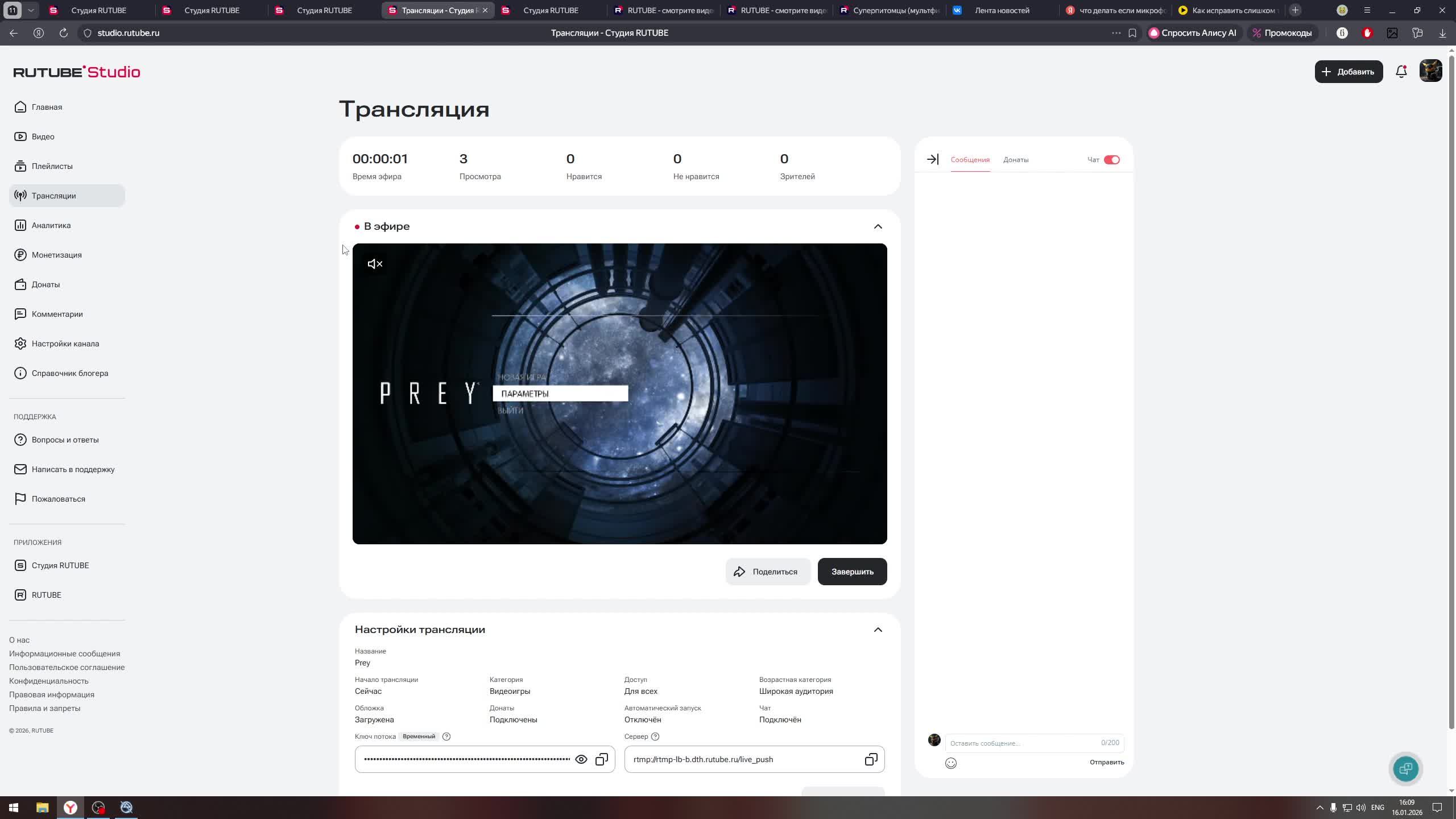This screenshot has width=1456, height=819.
Task: Open Windows Start menu
Action: 14,808
